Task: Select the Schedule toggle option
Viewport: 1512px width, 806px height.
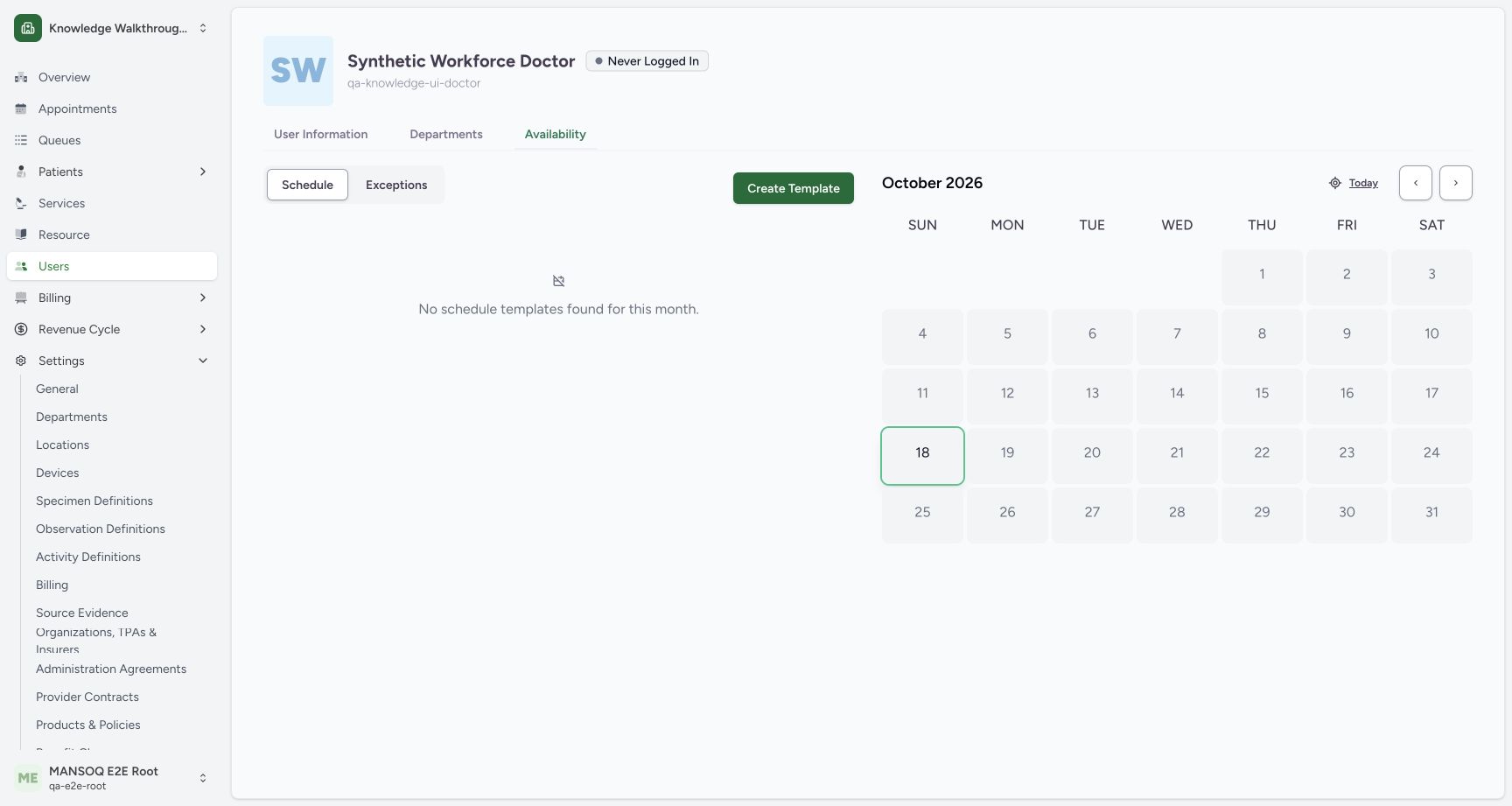Action: (x=307, y=185)
